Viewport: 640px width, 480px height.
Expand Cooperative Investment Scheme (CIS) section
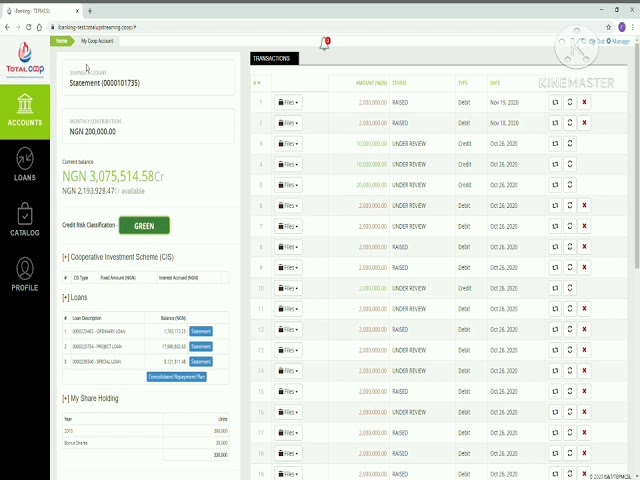[118, 257]
